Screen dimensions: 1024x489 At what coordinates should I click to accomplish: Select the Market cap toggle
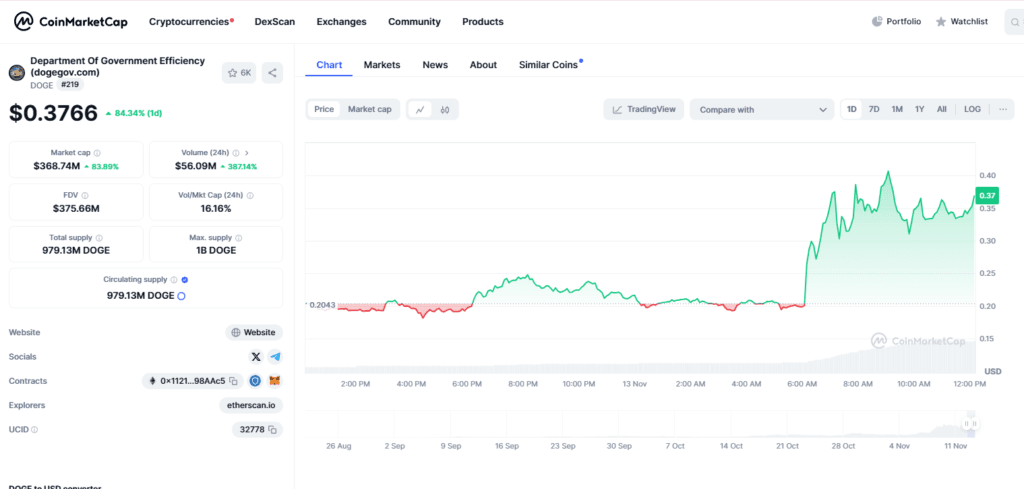point(370,110)
